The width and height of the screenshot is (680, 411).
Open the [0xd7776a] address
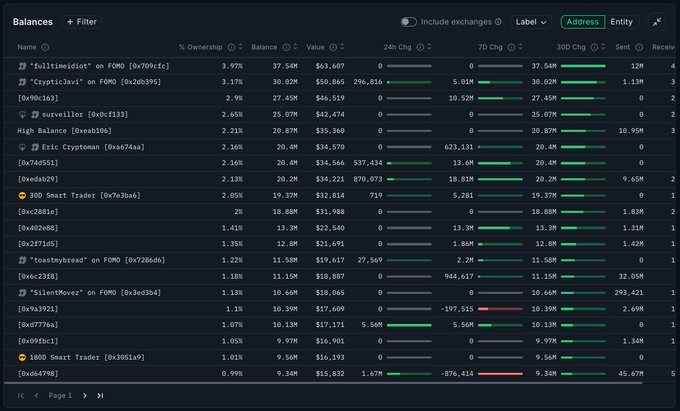point(38,325)
